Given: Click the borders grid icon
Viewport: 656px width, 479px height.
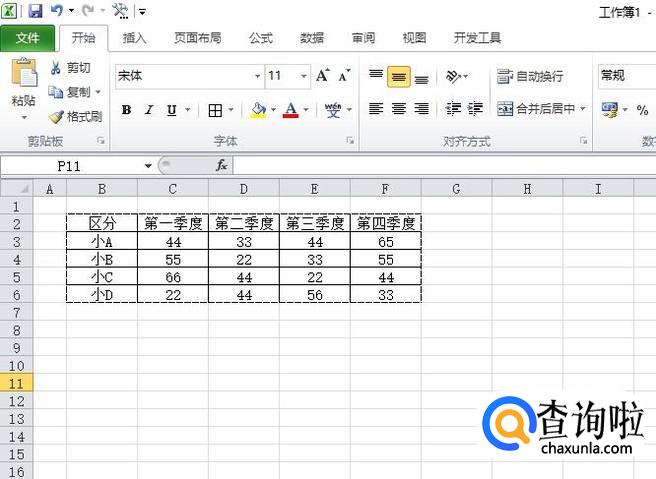Looking at the screenshot, I should 215,110.
